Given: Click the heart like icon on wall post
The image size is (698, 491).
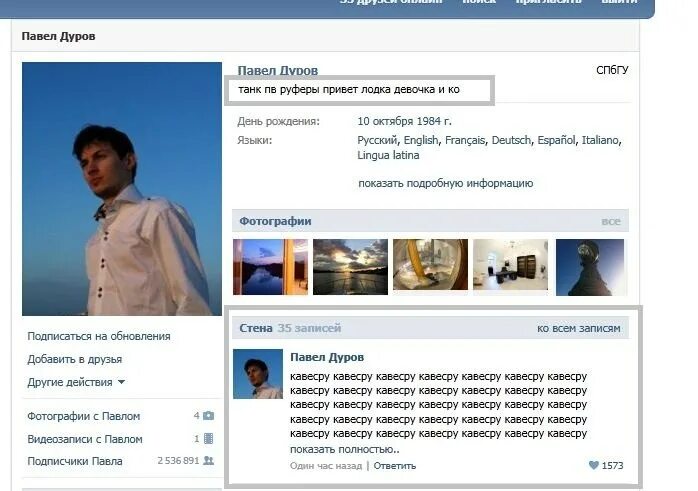Looking at the screenshot, I should coord(593,465).
